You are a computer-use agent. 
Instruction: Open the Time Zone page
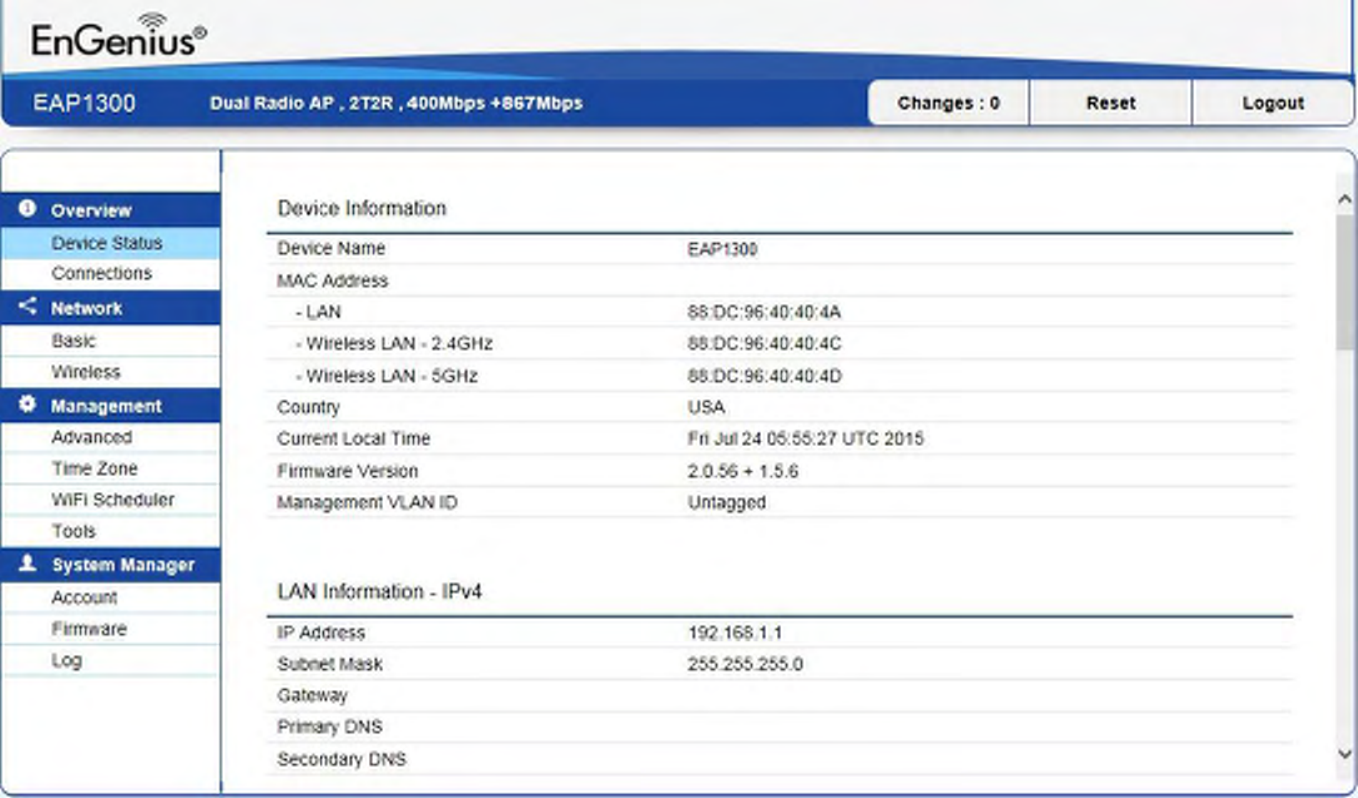110,468
